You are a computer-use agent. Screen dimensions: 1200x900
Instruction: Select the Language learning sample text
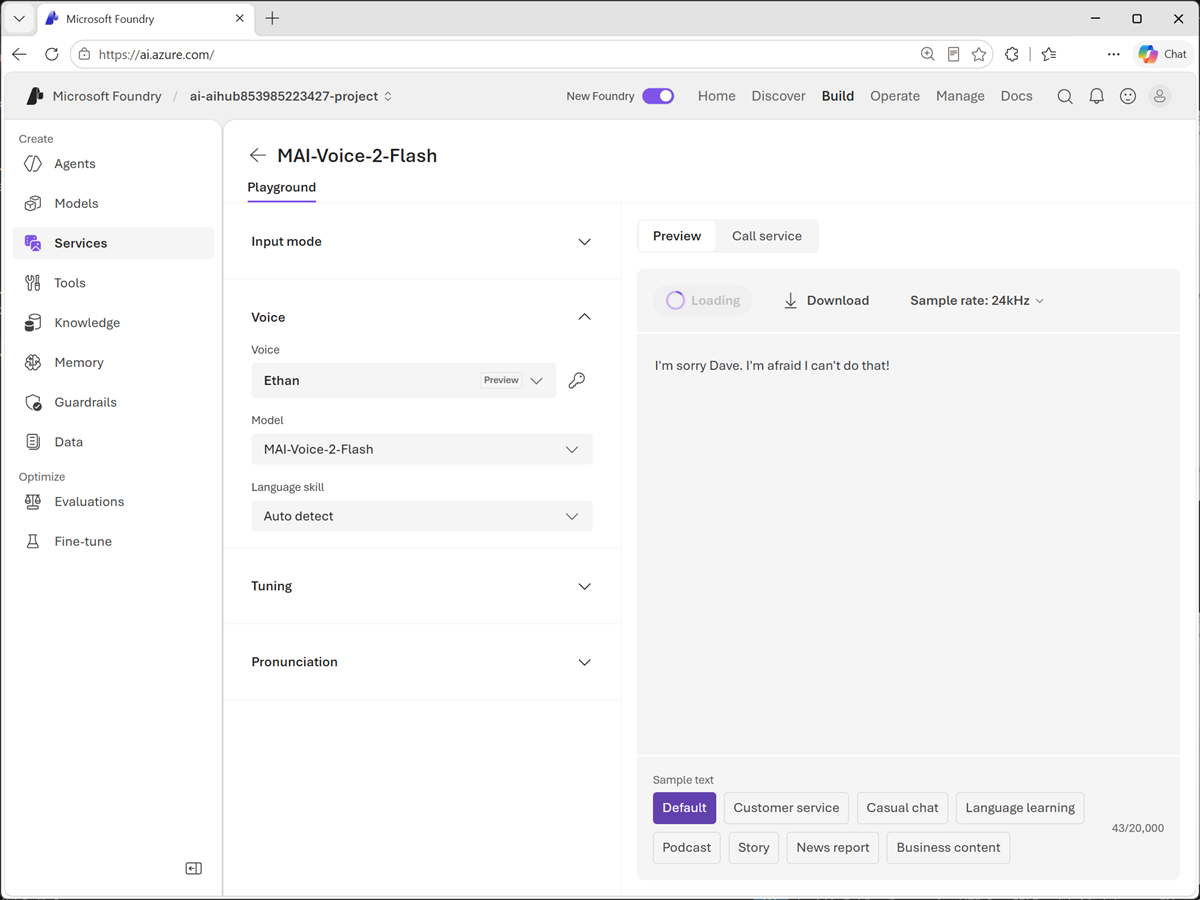[1020, 808]
